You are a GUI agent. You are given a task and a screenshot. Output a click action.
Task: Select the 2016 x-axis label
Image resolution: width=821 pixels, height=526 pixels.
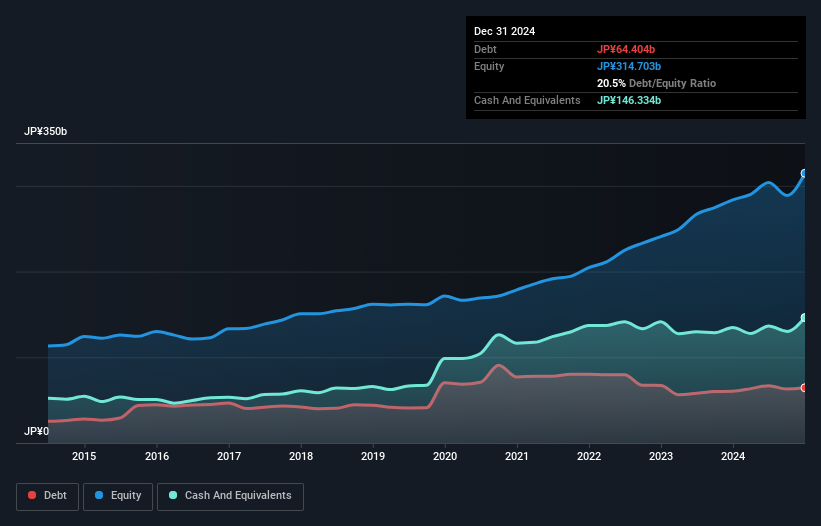157,456
